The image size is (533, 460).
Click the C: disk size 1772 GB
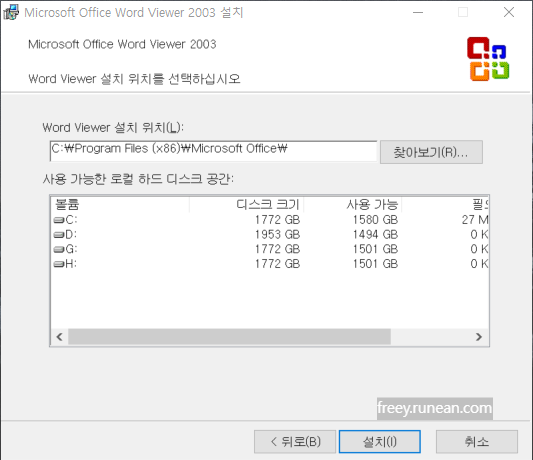pyautogui.click(x=277, y=220)
